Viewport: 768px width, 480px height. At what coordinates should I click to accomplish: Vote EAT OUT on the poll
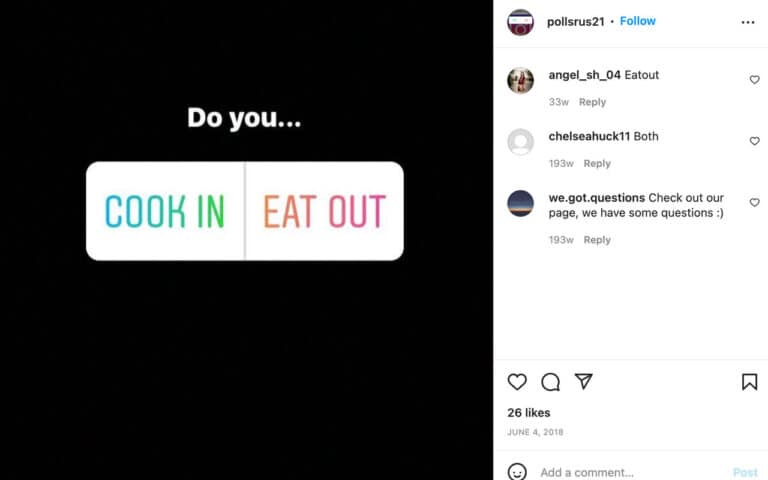click(x=325, y=211)
